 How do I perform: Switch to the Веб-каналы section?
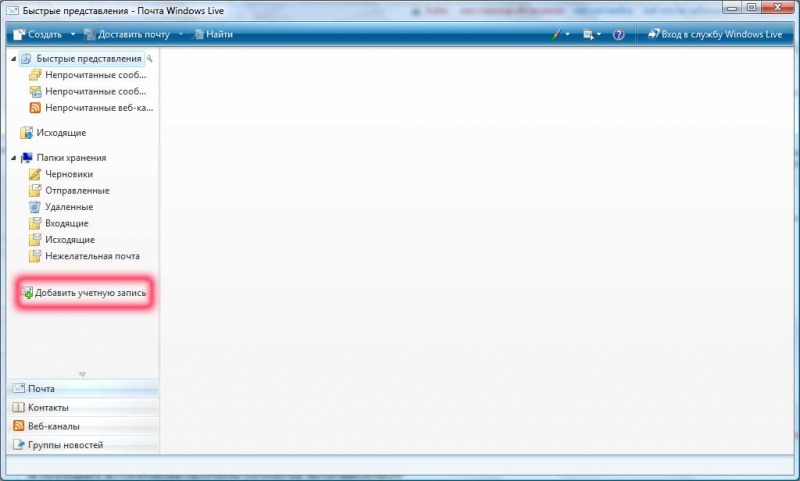click(x=54, y=426)
